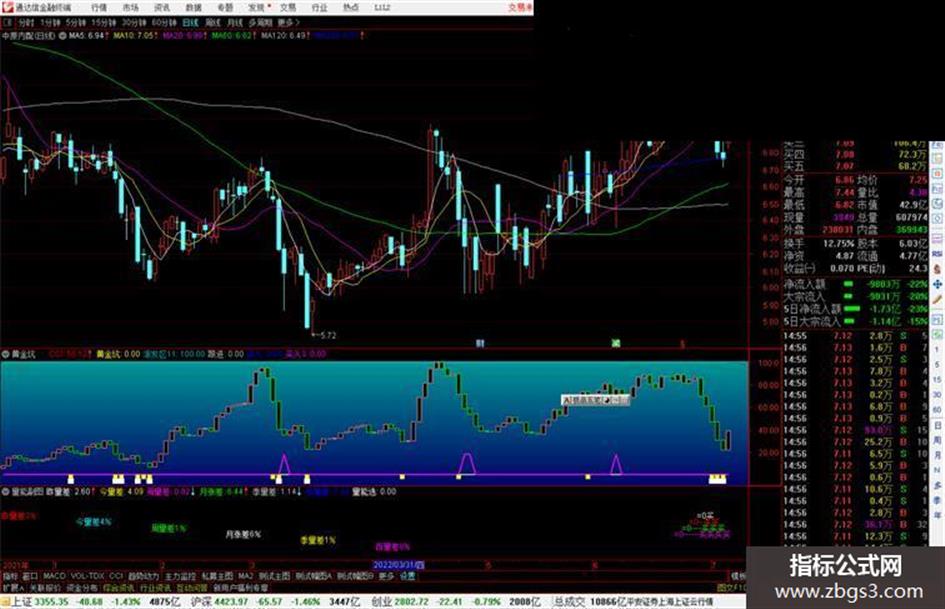Screen dimensions: 945x609
Task: Open the 互动问答 tab
Action: 192,587
